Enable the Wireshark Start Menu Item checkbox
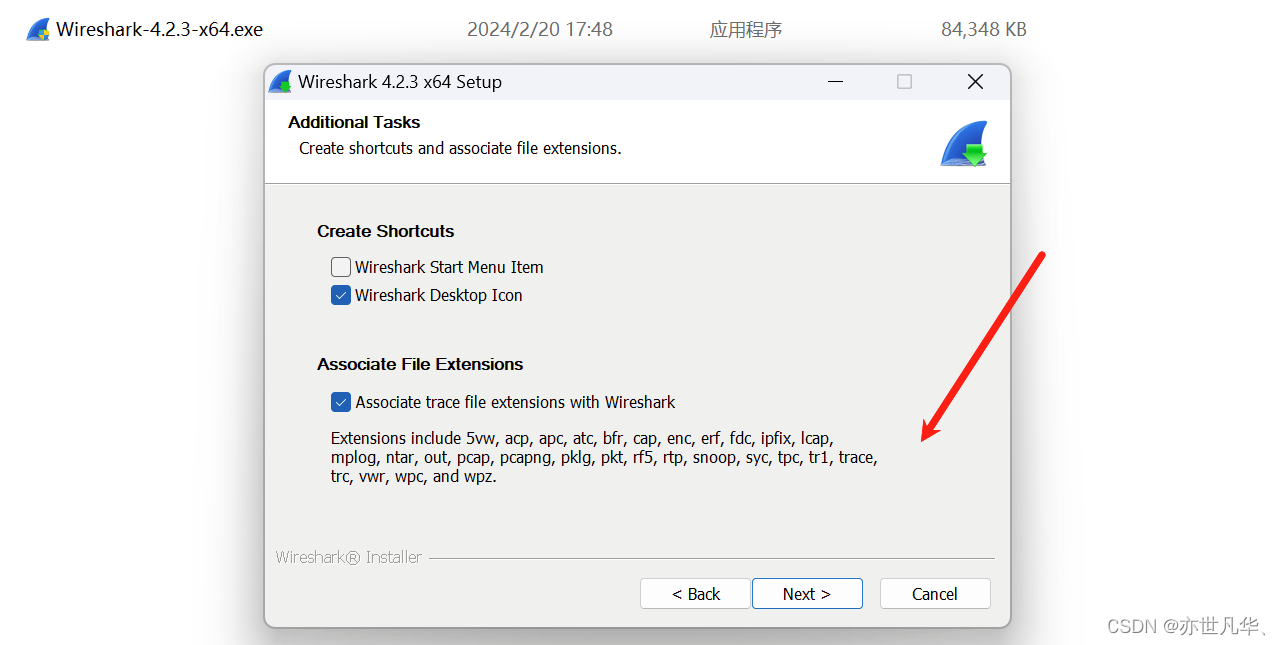Image resolution: width=1280 pixels, height=645 pixels. click(x=340, y=267)
